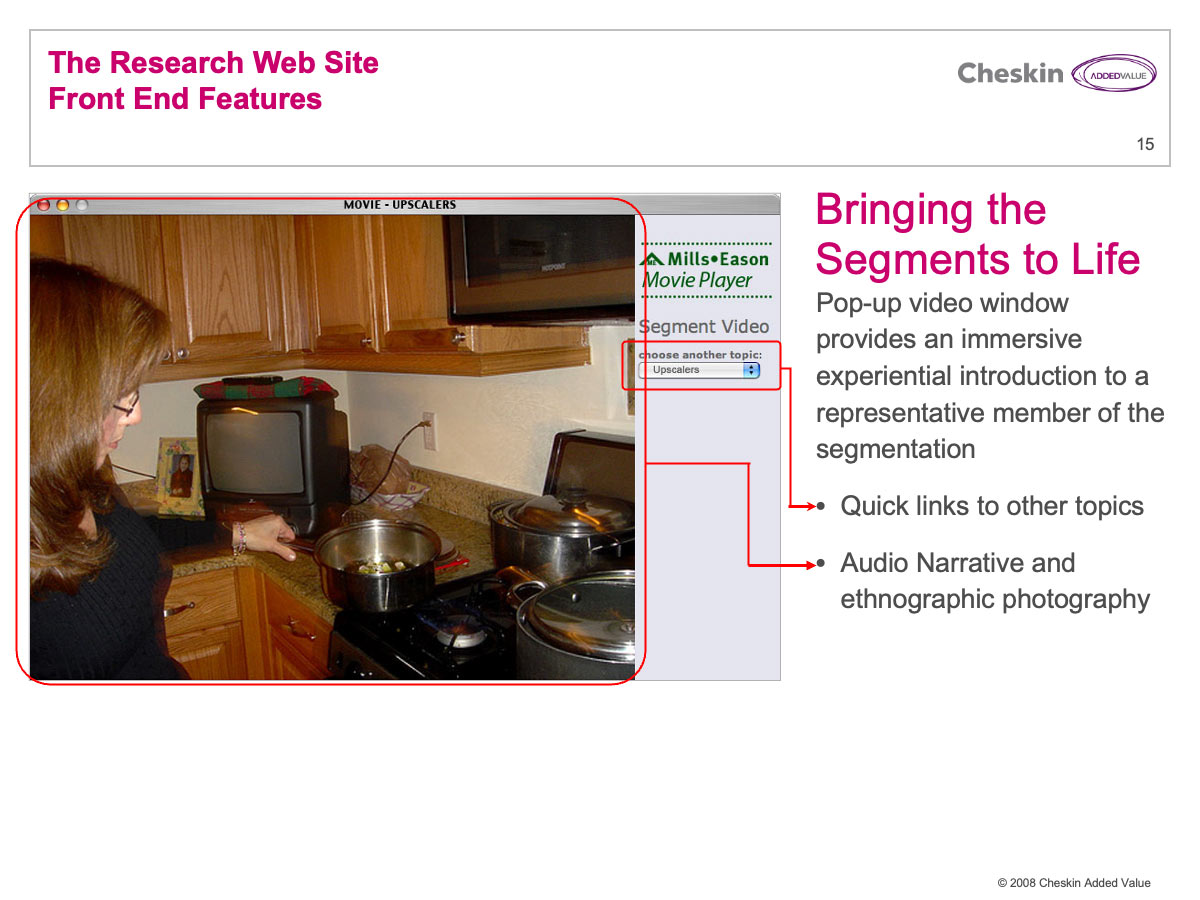Click the Movie Player text
The image size is (1200, 900).
pos(697,281)
